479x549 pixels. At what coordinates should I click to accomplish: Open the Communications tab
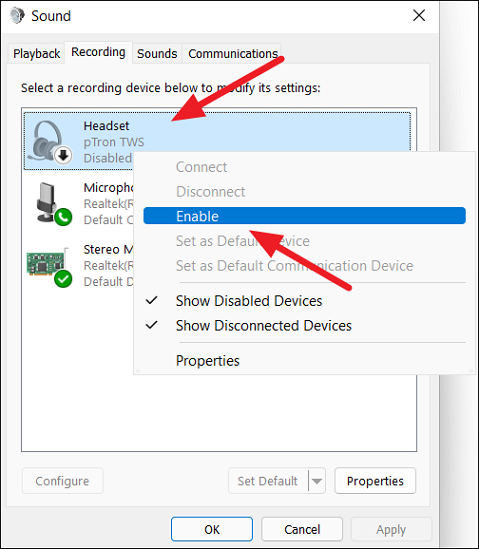click(232, 54)
